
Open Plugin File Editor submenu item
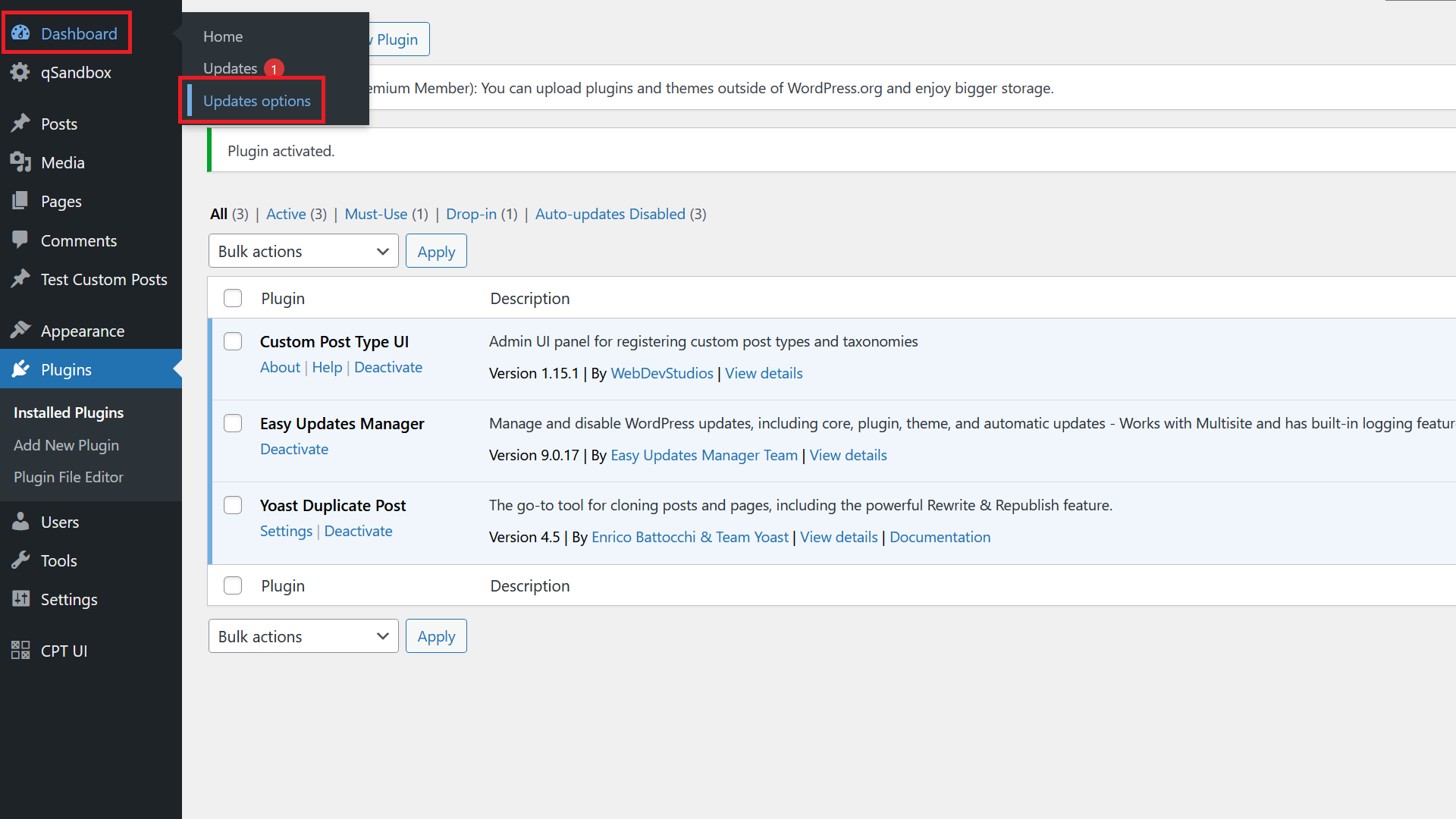[x=68, y=477]
